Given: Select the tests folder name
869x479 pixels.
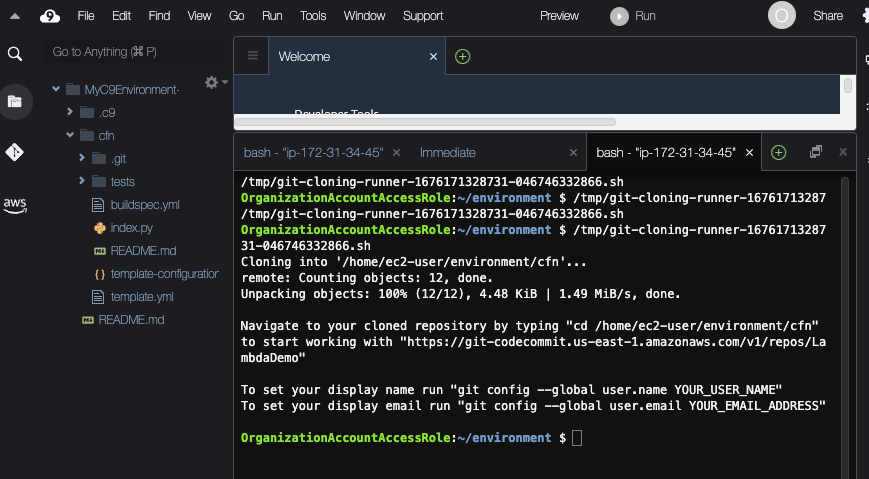Looking at the screenshot, I should coord(122,182).
